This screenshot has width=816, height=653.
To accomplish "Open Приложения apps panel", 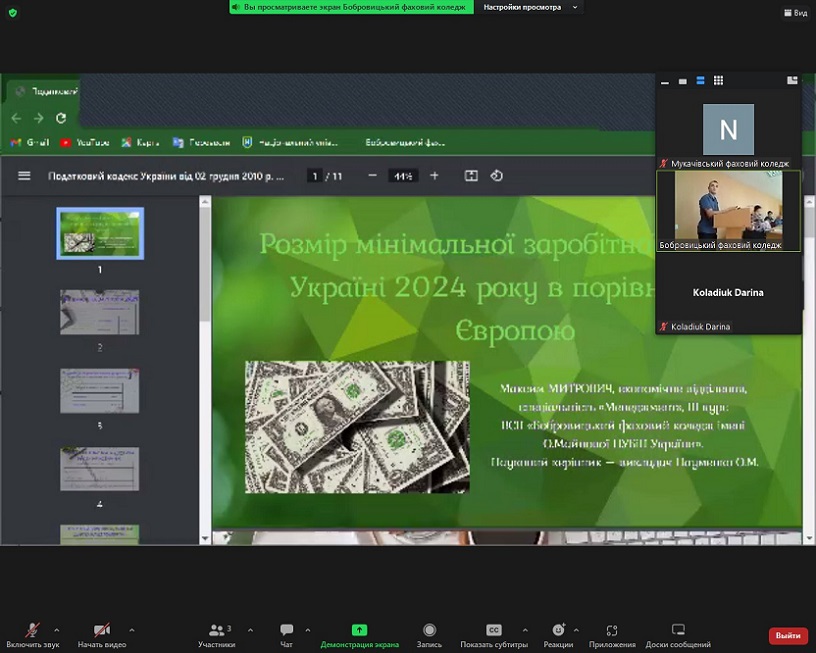I will pyautogui.click(x=612, y=635).
